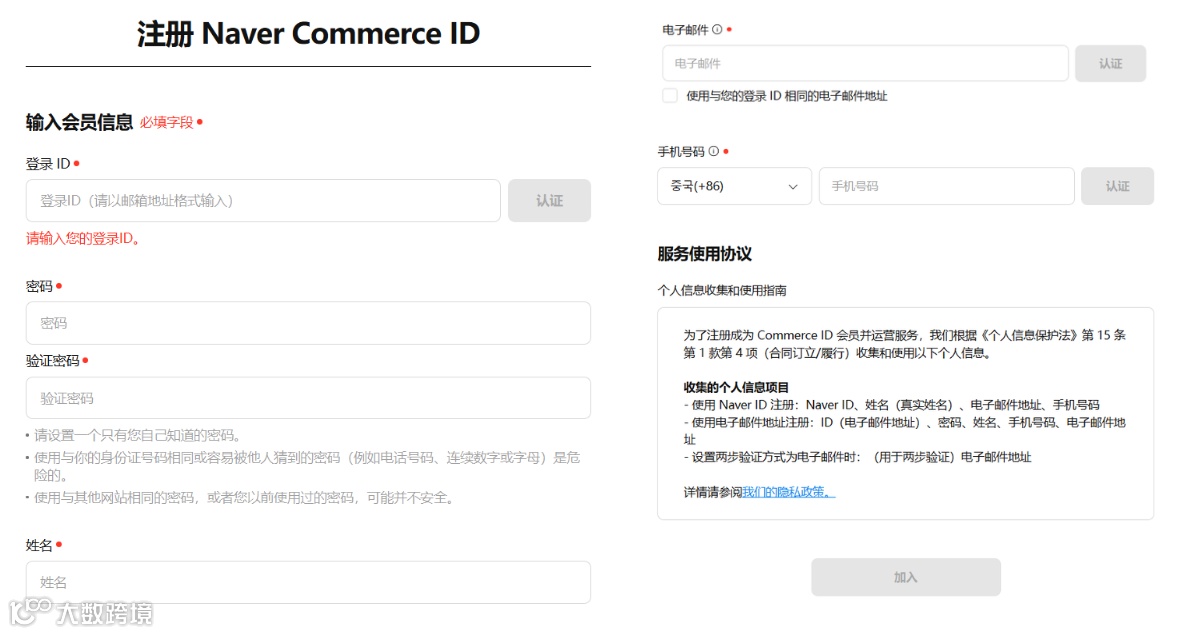Image resolution: width=1179 pixels, height=634 pixels.
Task: Focus the 验证密码 confirm password field
Action: pyautogui.click(x=308, y=398)
